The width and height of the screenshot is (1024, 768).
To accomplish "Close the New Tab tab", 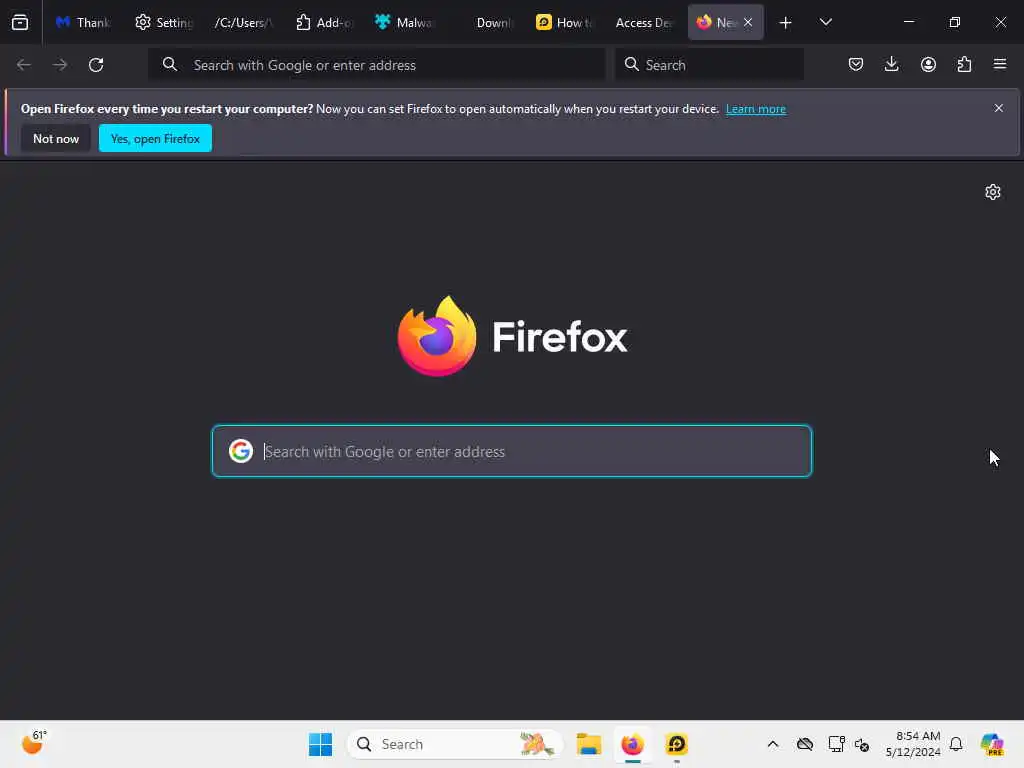I will 748,22.
